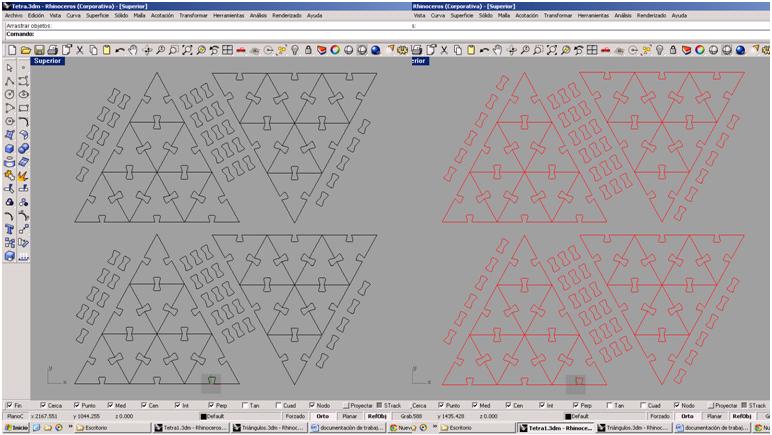Open the Archivo menu
Image resolution: width=772 pixels, height=435 pixels.
pyautogui.click(x=13, y=16)
